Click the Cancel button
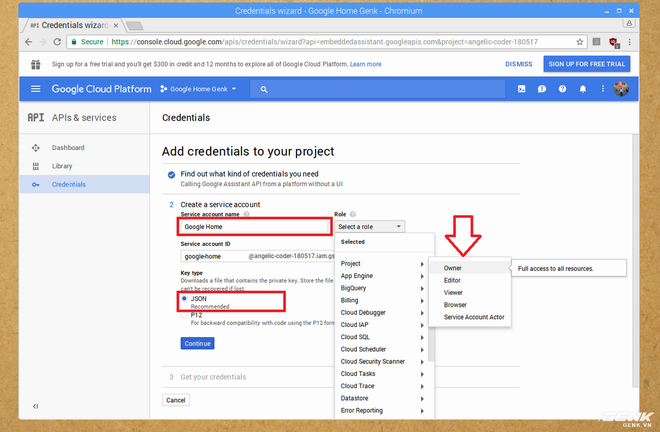Image resolution: width=660 pixels, height=432 pixels. coord(176,400)
